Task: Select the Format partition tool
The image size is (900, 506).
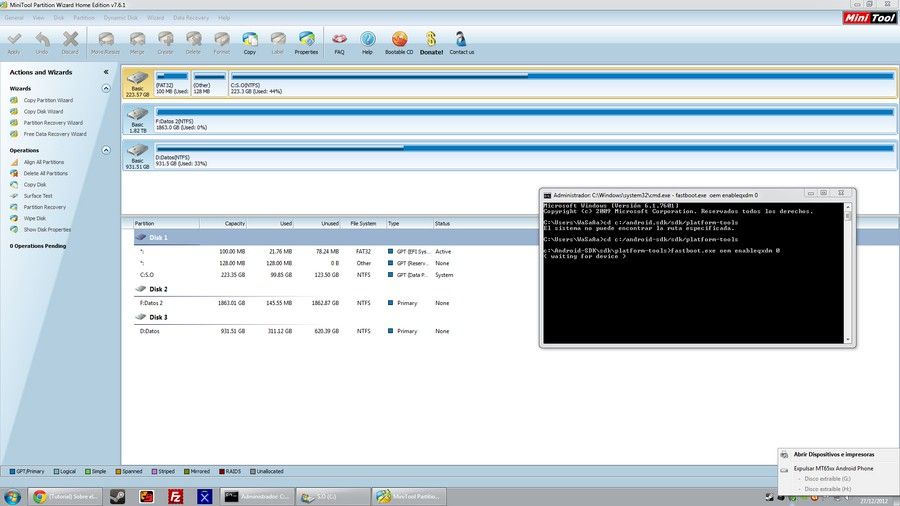Action: [222, 43]
